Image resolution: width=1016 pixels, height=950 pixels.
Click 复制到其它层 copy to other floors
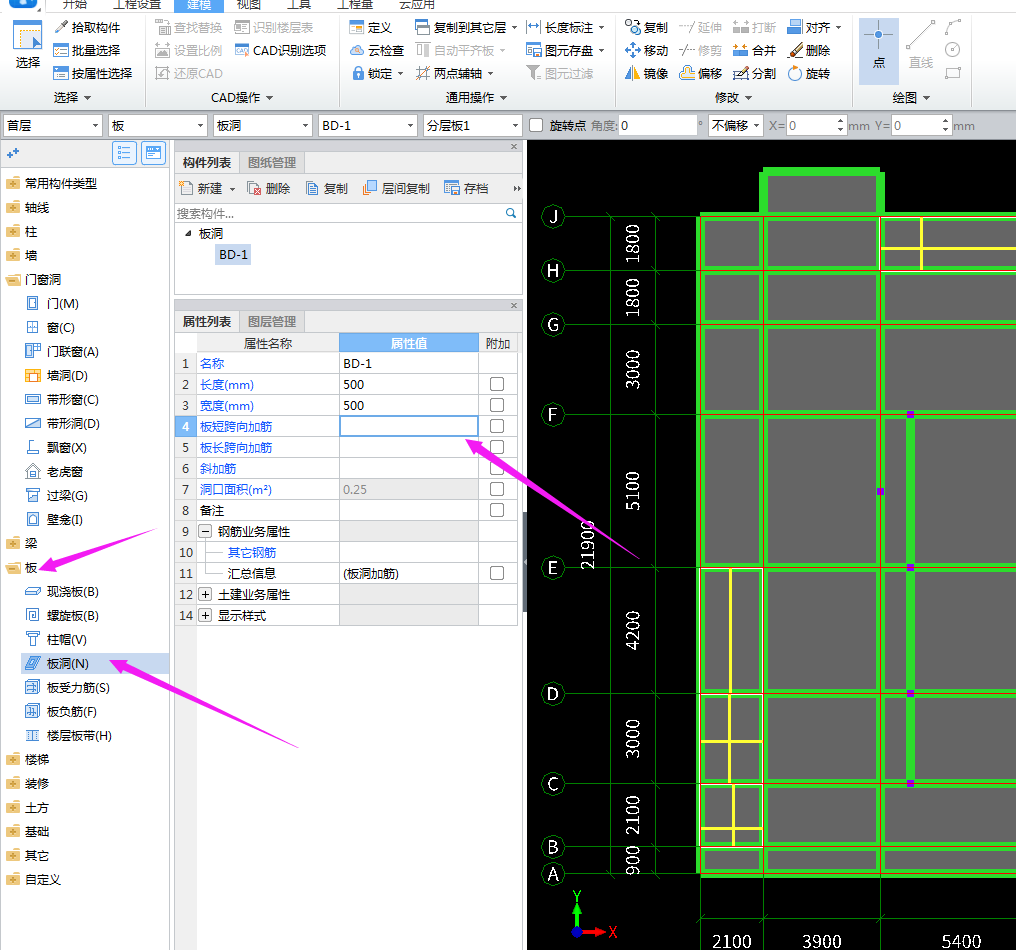[466, 27]
